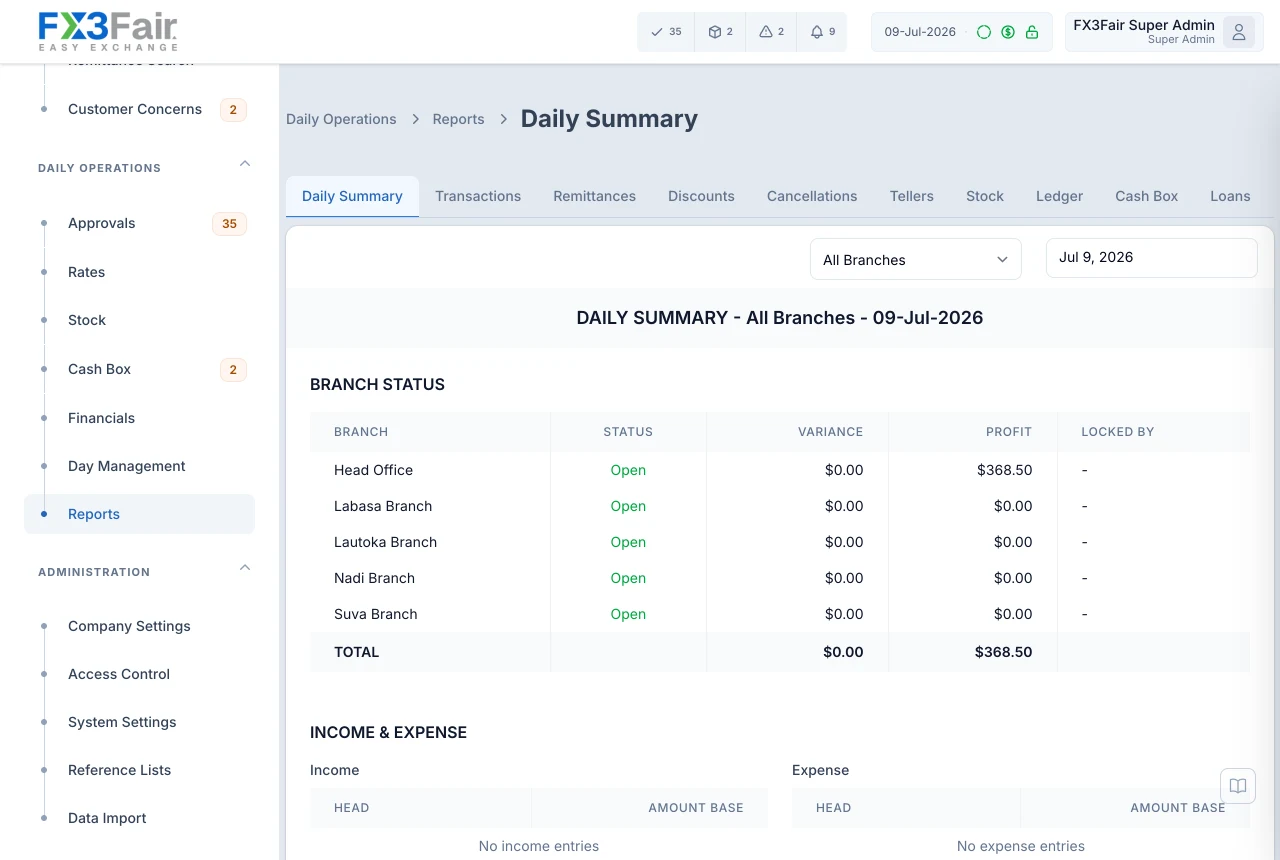Select the Daily Summary tab
Viewport: 1280px width, 860px height.
[x=352, y=196]
